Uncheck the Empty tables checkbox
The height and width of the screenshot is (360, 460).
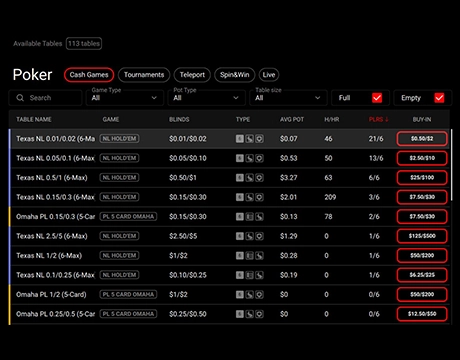coord(439,98)
